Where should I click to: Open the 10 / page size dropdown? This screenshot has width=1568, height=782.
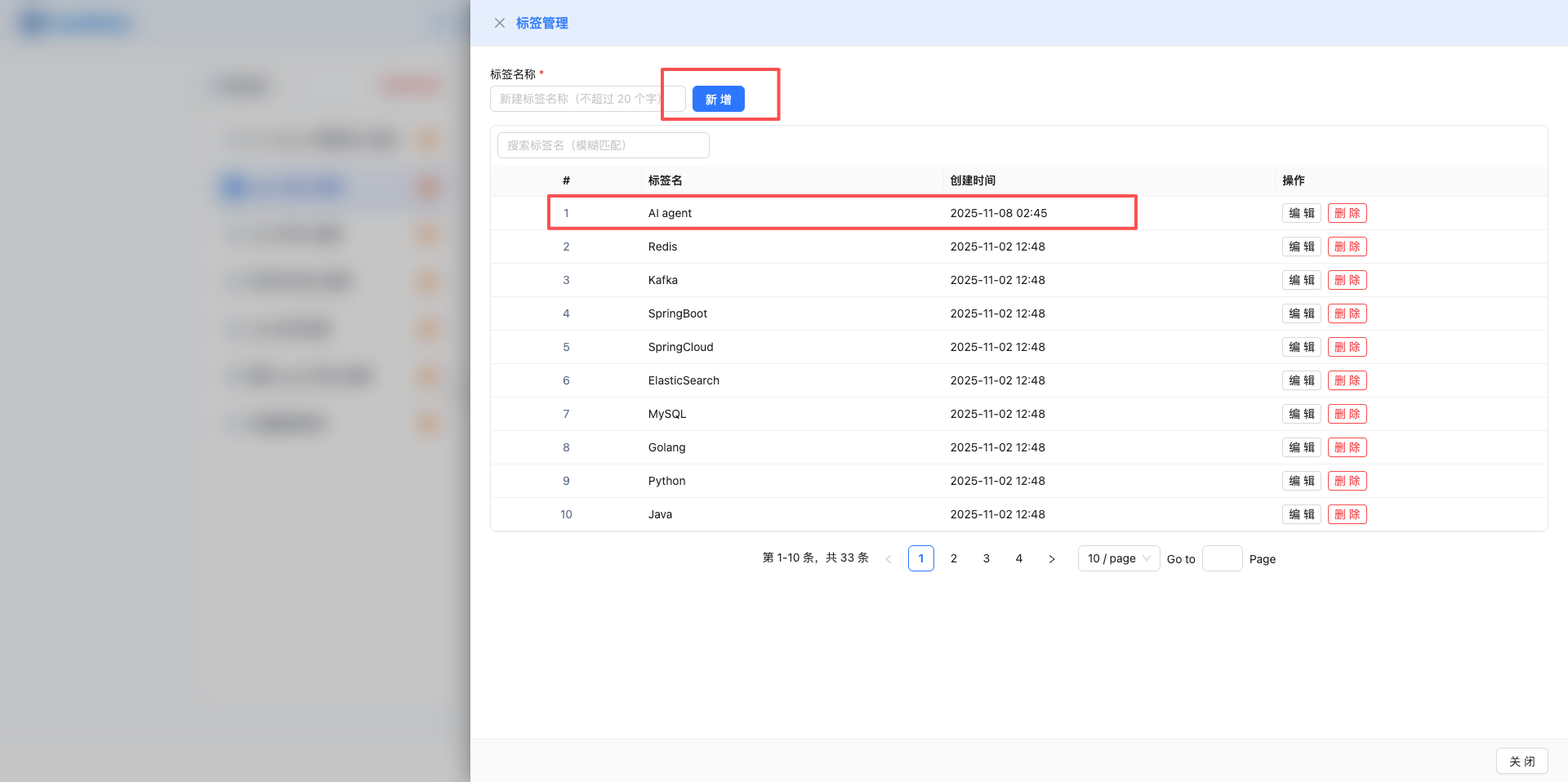[1118, 558]
